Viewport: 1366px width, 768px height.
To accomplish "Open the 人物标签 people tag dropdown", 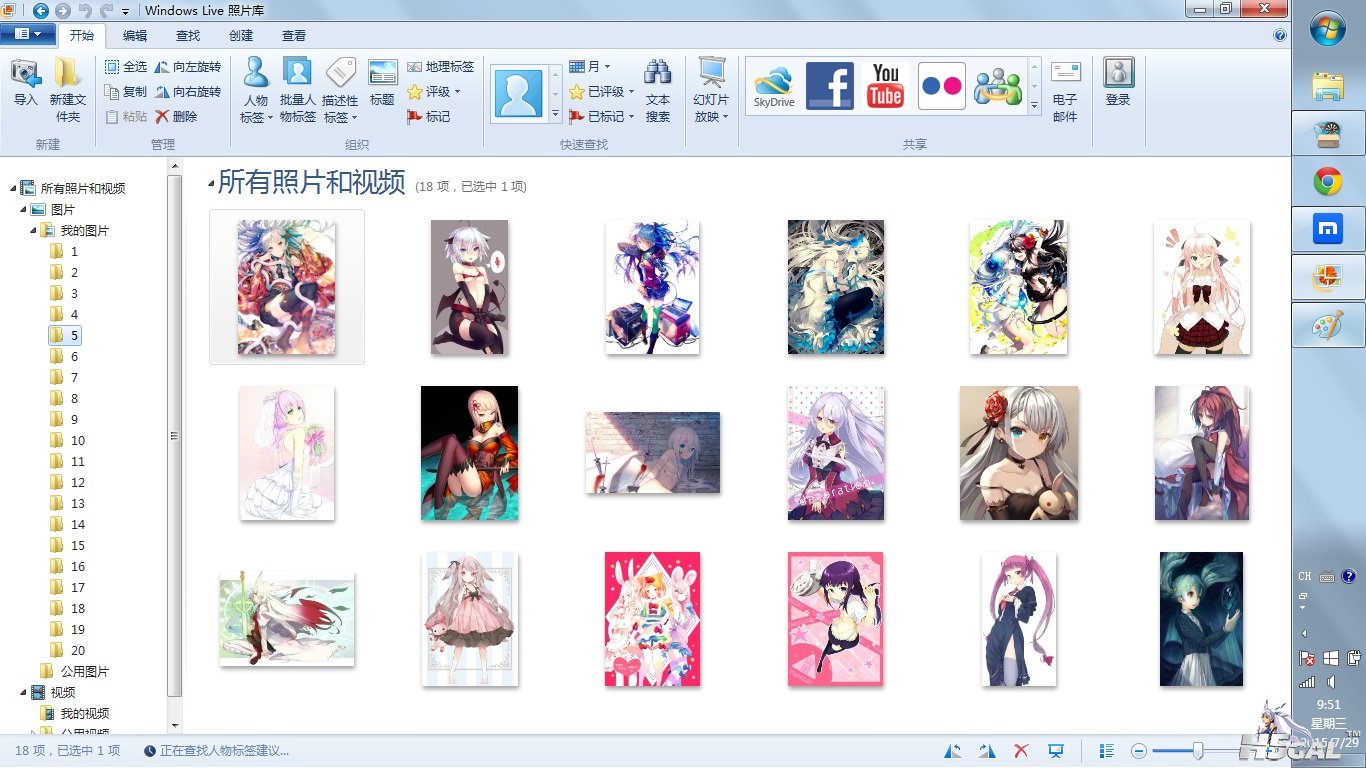I will [256, 91].
